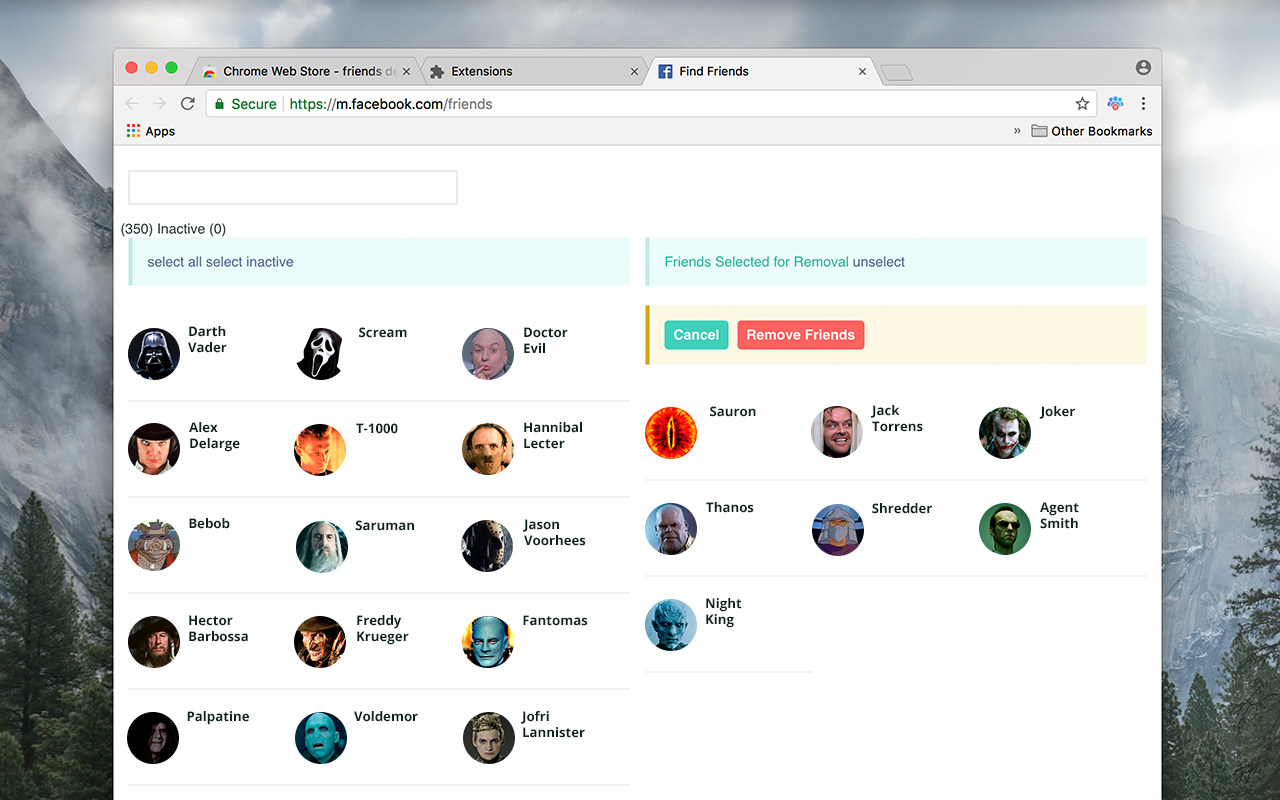Click the select all link
The image size is (1280, 800).
tap(175, 262)
